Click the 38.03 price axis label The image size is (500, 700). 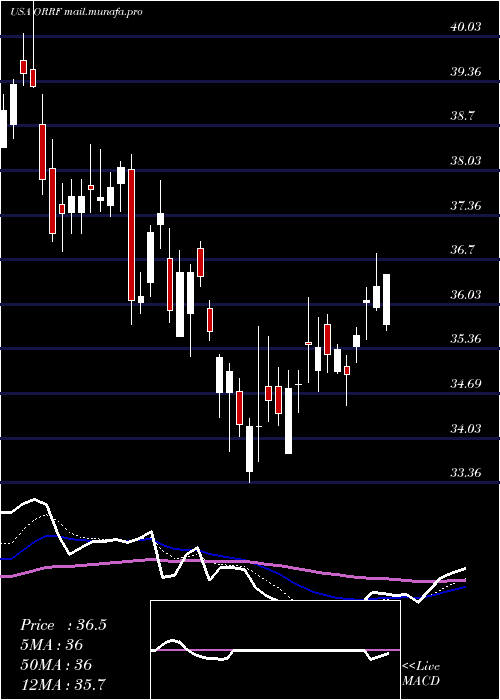[x=466, y=161]
